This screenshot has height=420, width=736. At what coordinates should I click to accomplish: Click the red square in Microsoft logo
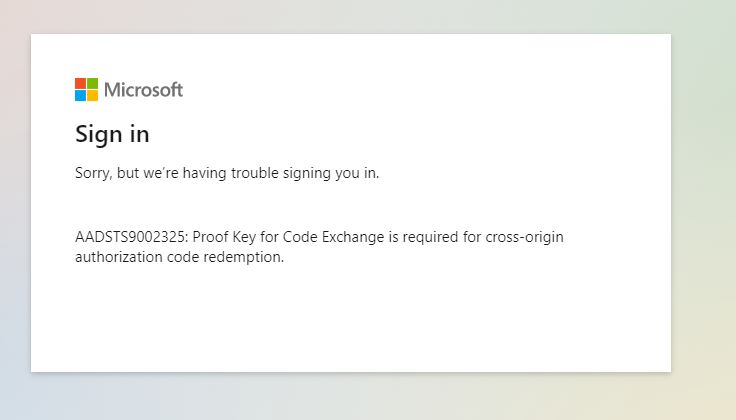80,84
